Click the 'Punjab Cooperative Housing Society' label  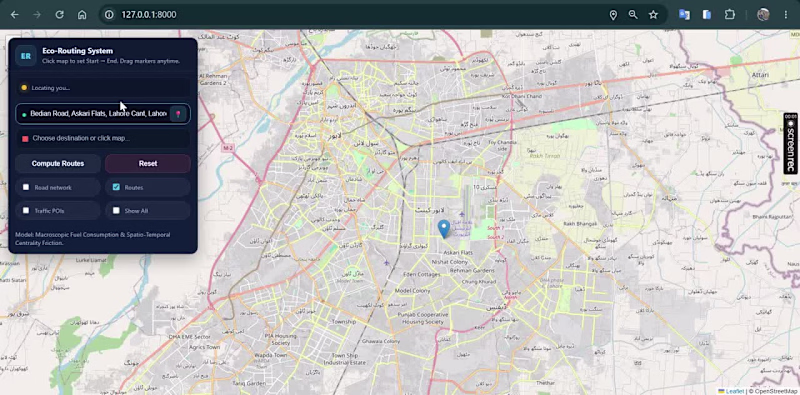tap(423, 318)
